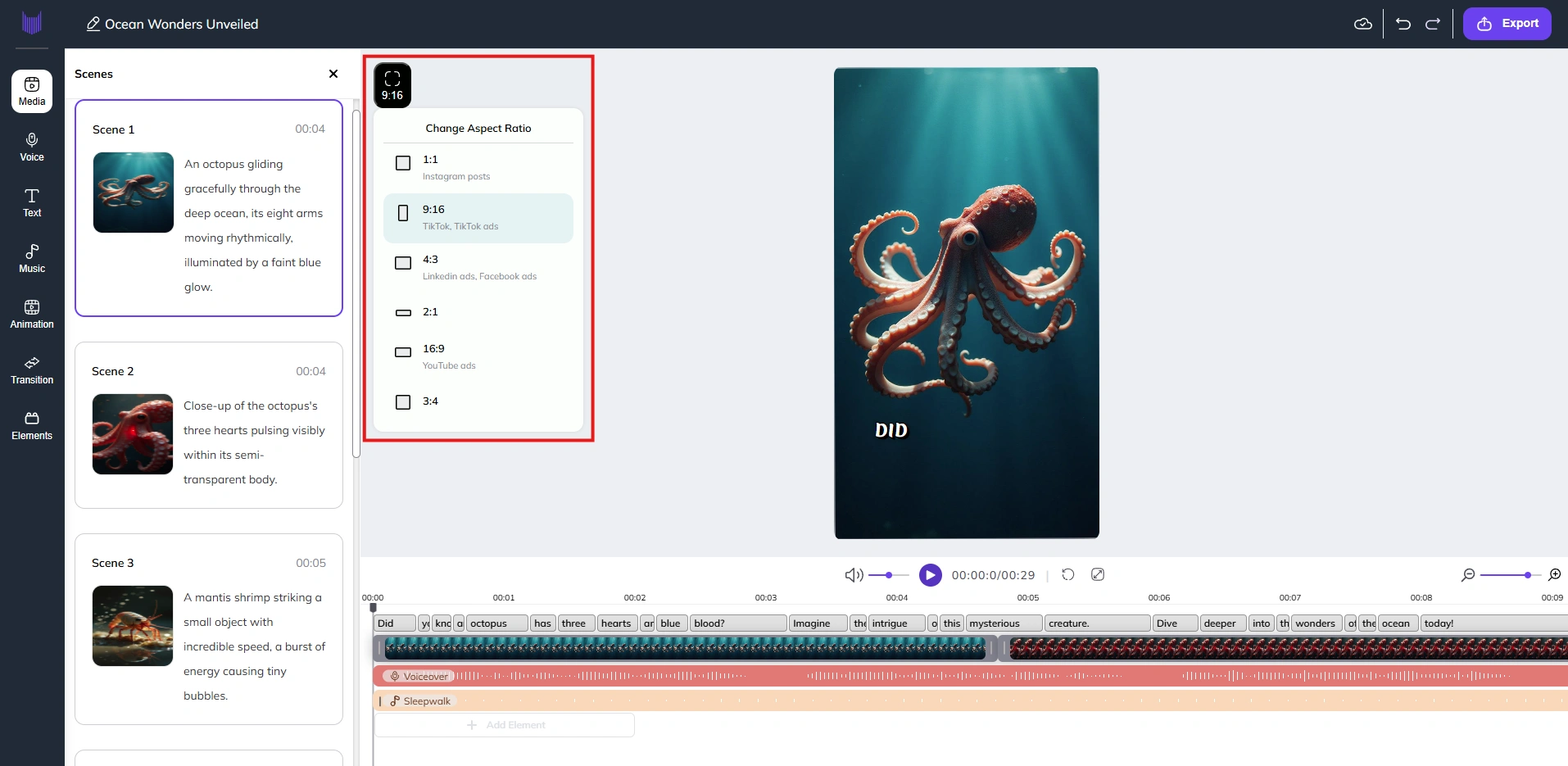The height and width of the screenshot is (766, 1568).
Task: Select the 3:4 aspect ratio
Action: [478, 401]
